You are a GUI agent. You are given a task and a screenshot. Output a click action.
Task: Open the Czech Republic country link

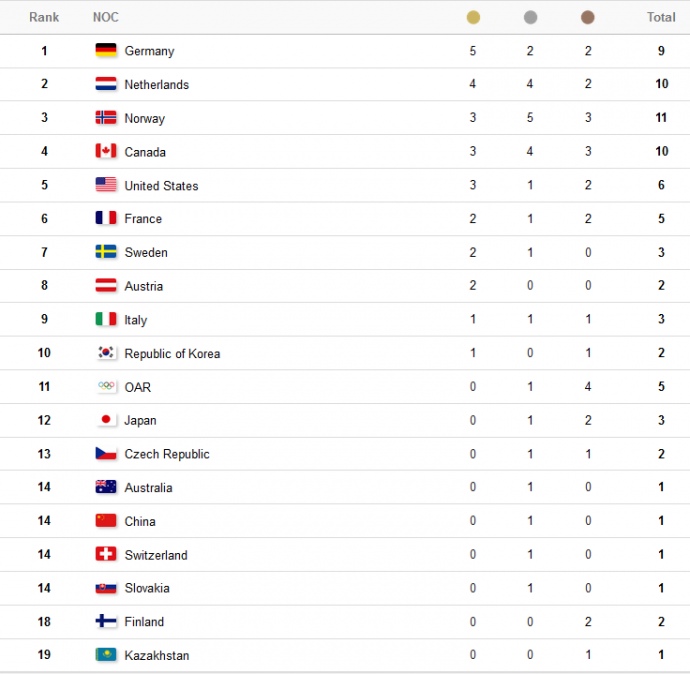(167, 454)
